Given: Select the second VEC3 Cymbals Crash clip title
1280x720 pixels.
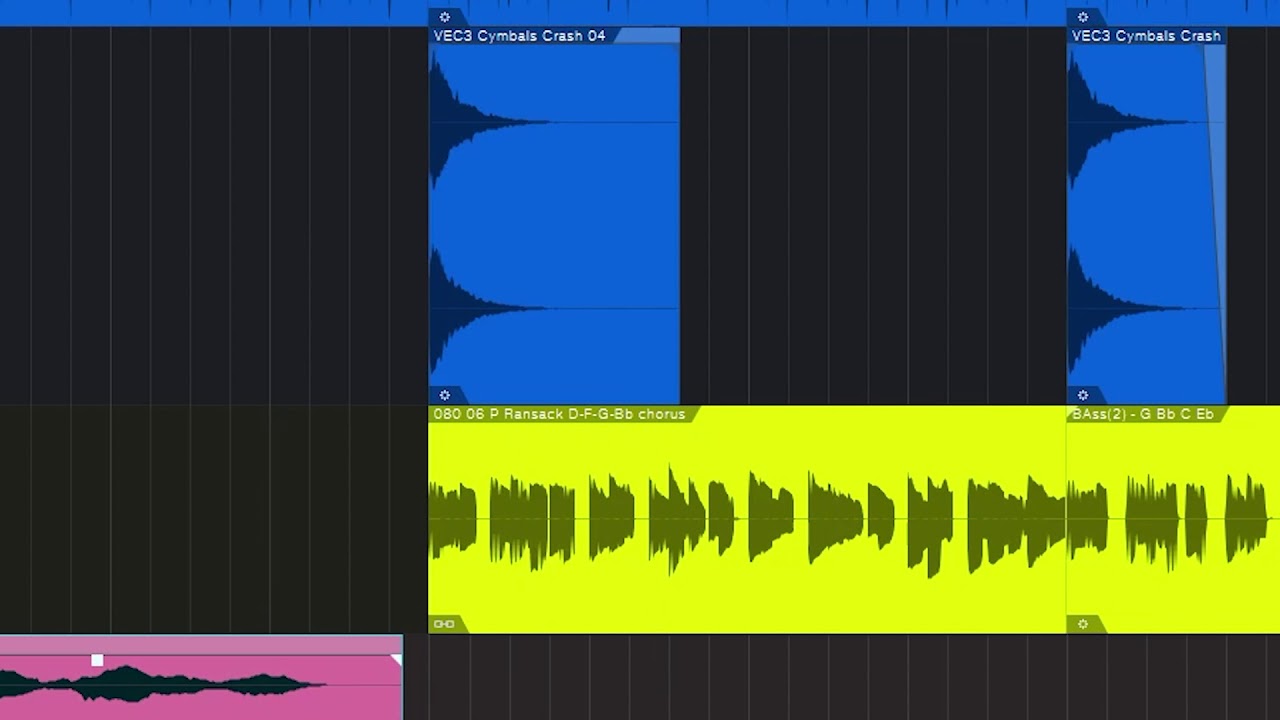Looking at the screenshot, I should point(1146,36).
